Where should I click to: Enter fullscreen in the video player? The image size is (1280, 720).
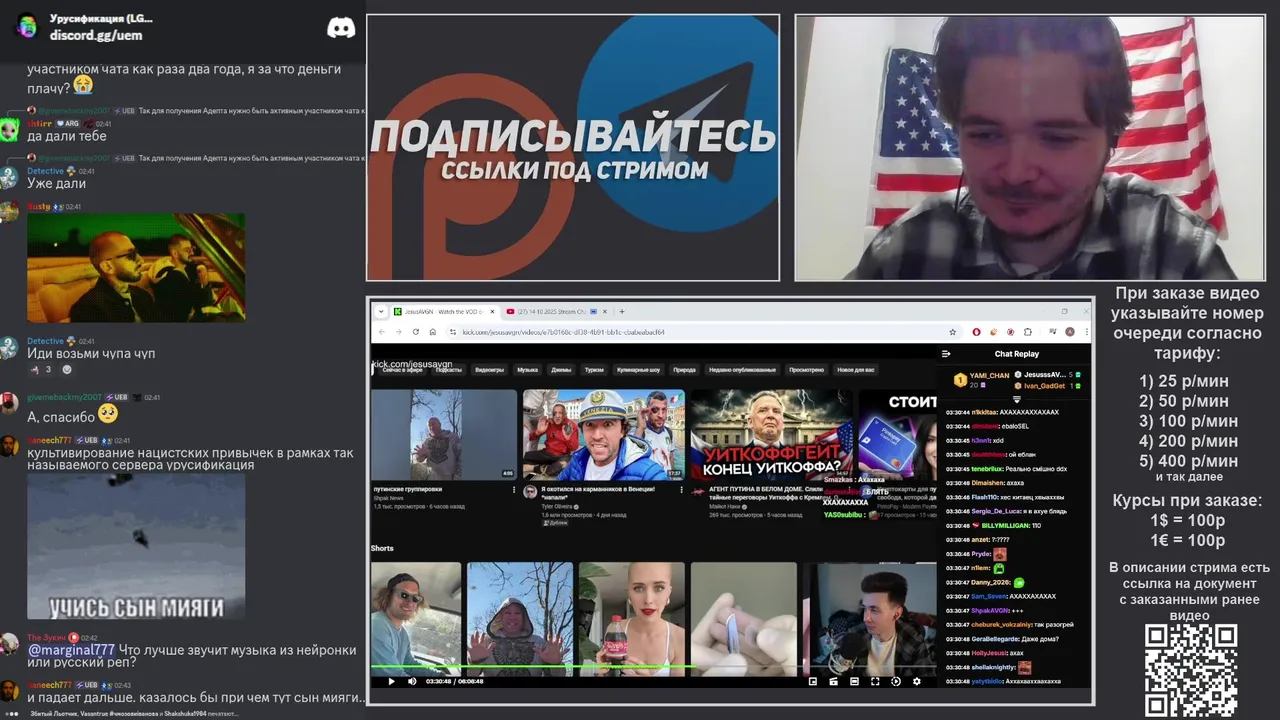(x=875, y=681)
